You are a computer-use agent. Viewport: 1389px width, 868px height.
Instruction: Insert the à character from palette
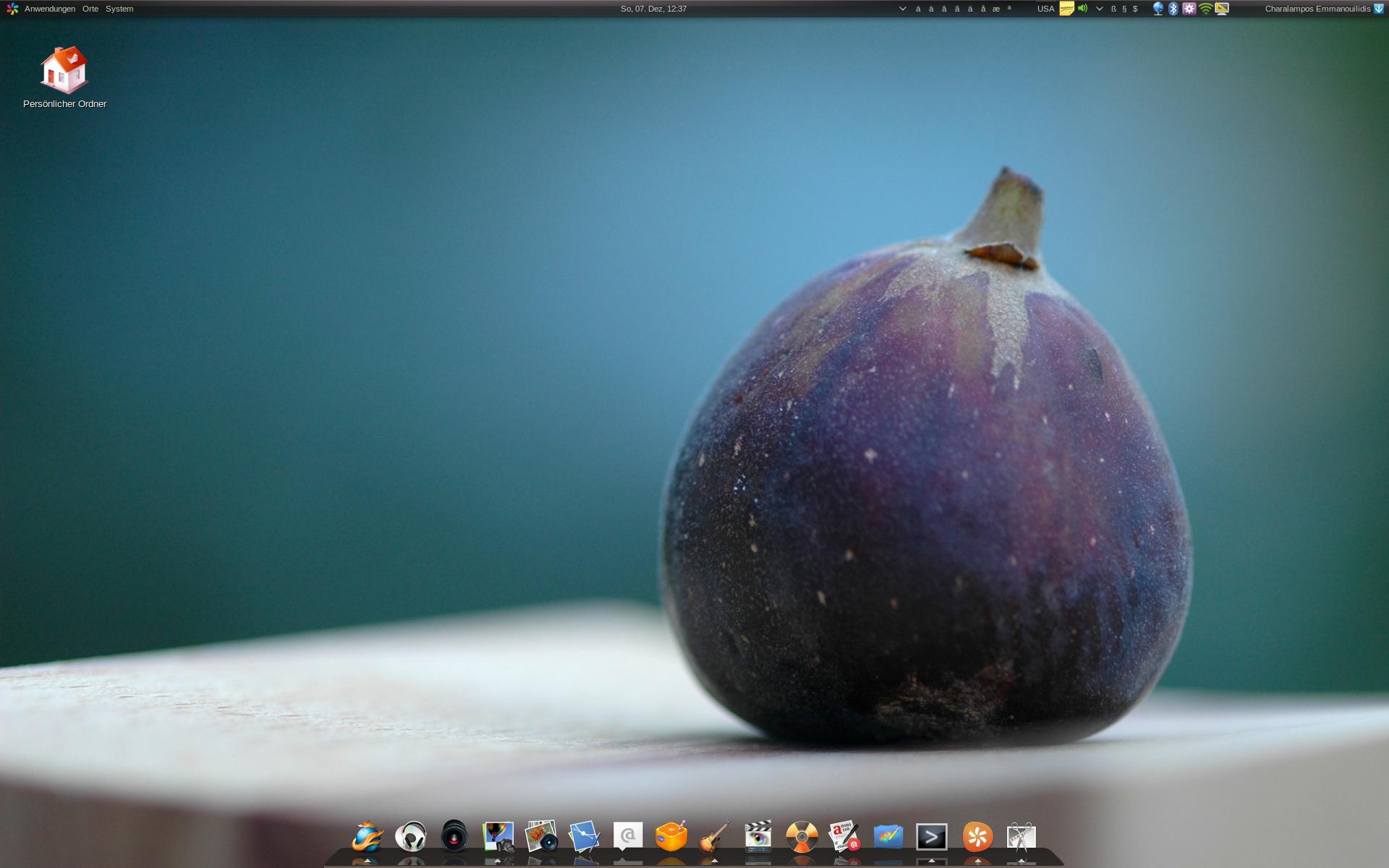[931, 9]
